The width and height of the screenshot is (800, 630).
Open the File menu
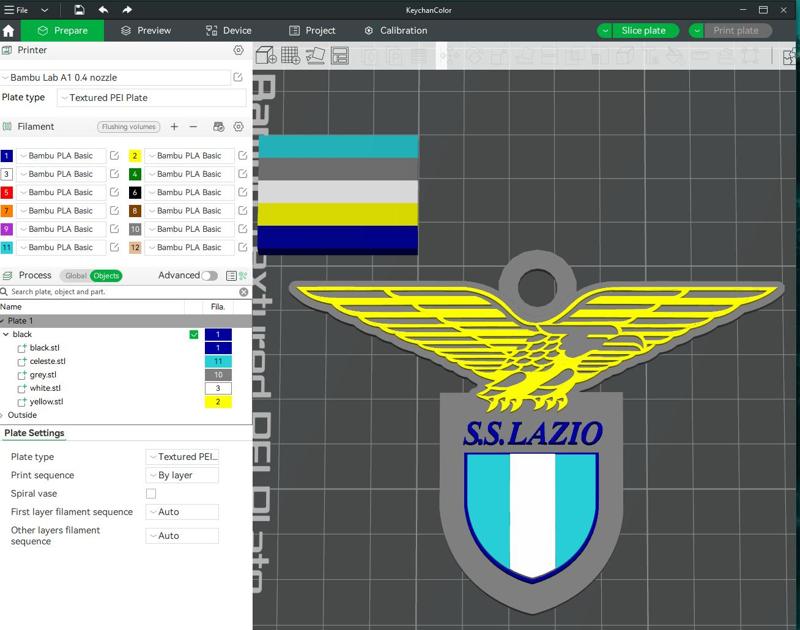16,10
